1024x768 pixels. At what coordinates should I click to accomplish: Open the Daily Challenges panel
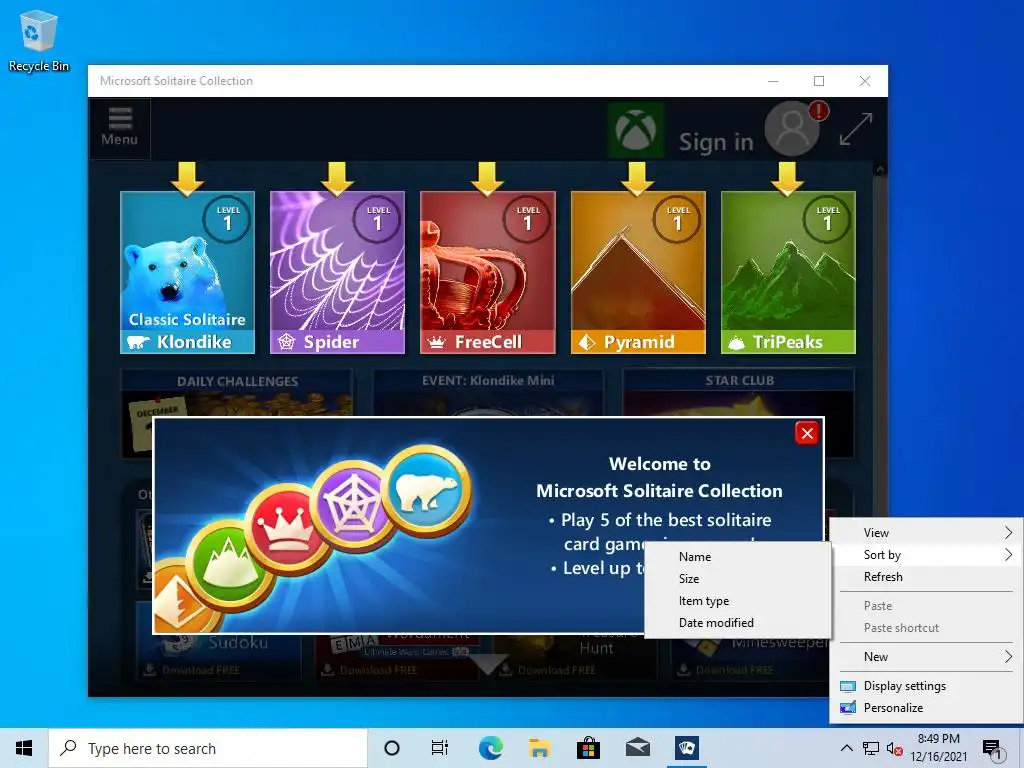237,392
